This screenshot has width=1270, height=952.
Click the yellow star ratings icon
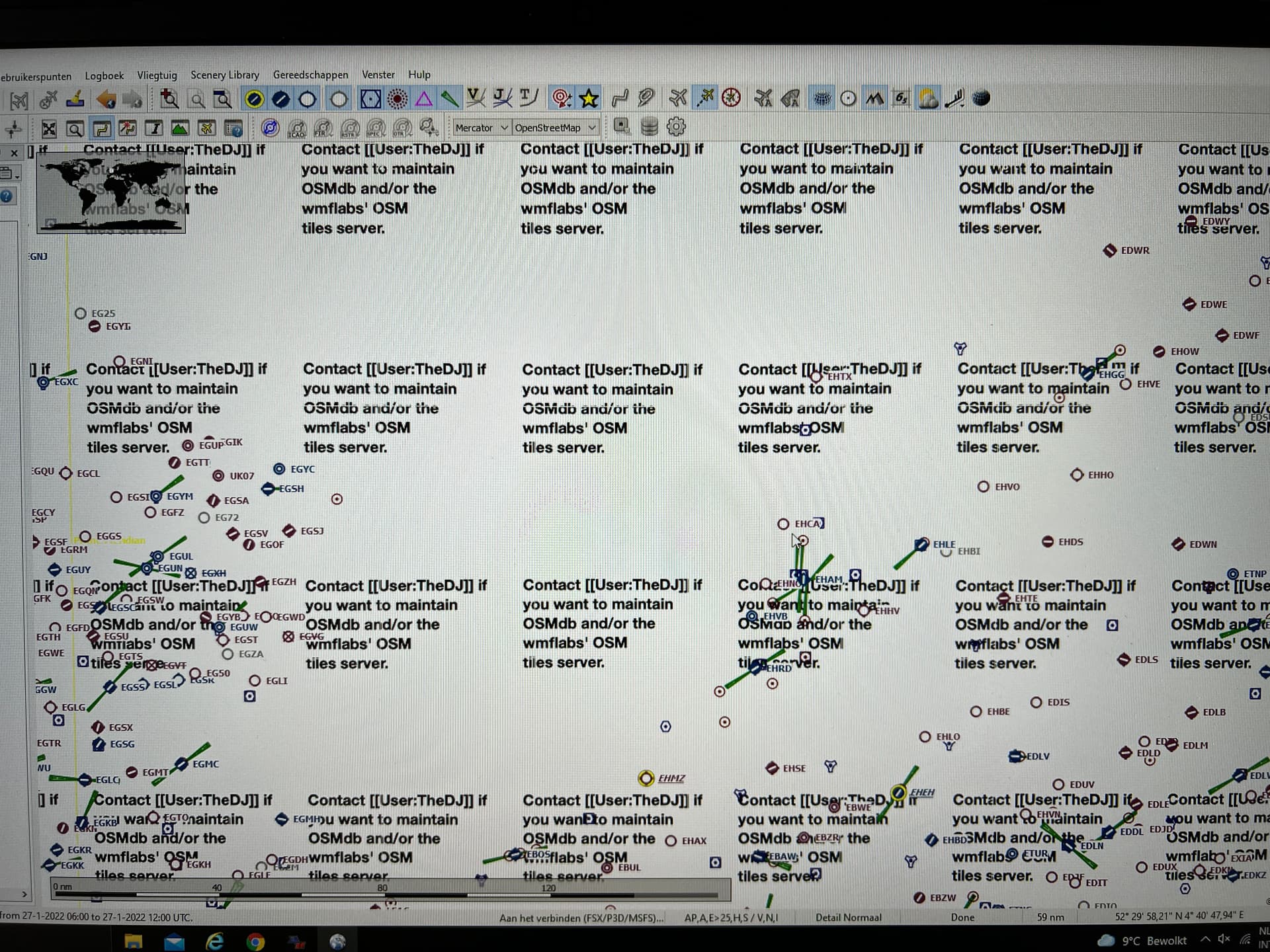[589, 99]
